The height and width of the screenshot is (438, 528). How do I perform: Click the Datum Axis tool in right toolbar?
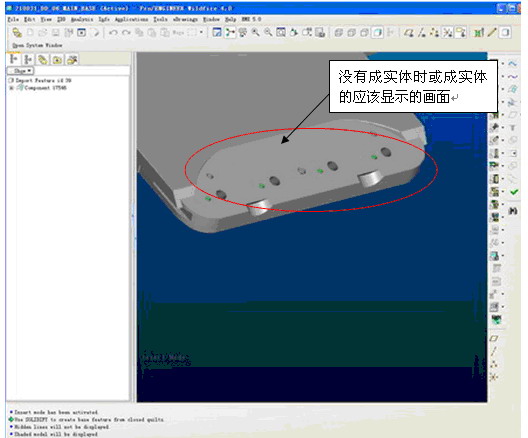494,351
